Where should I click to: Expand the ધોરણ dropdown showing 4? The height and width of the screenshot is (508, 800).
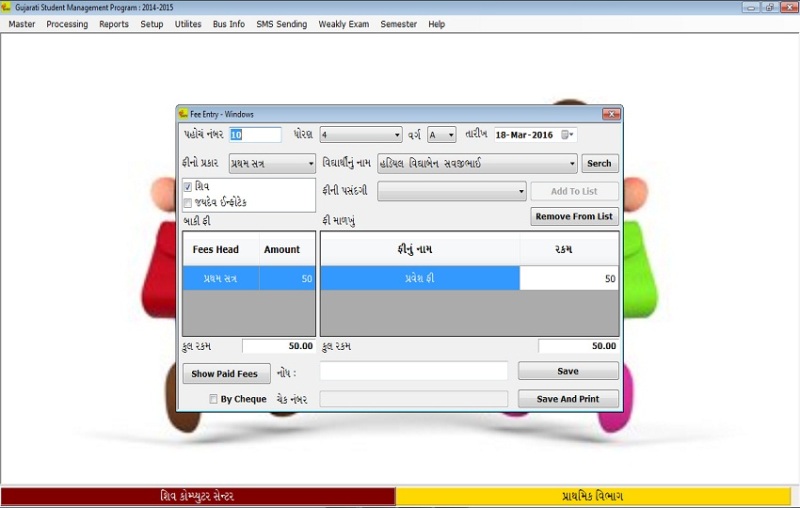[x=396, y=135]
